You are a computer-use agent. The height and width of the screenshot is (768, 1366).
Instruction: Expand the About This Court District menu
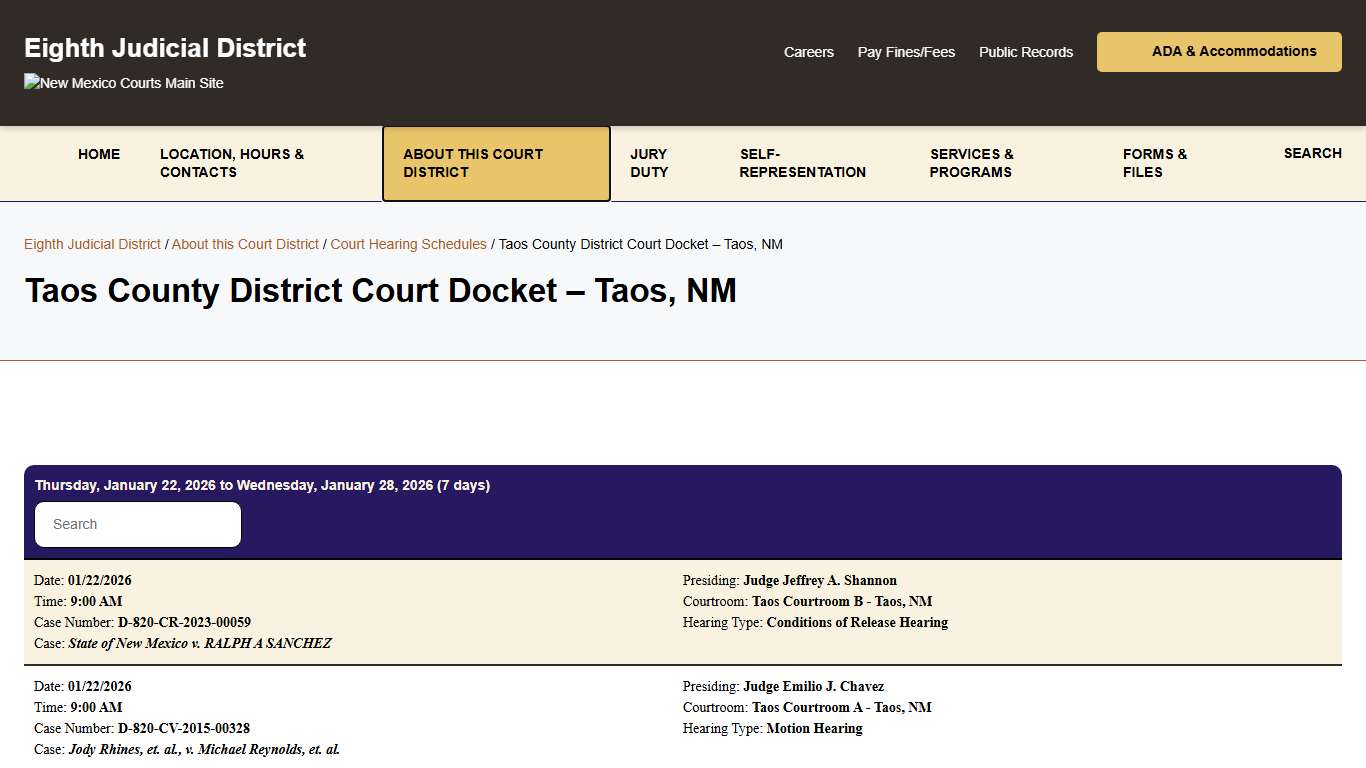point(496,163)
